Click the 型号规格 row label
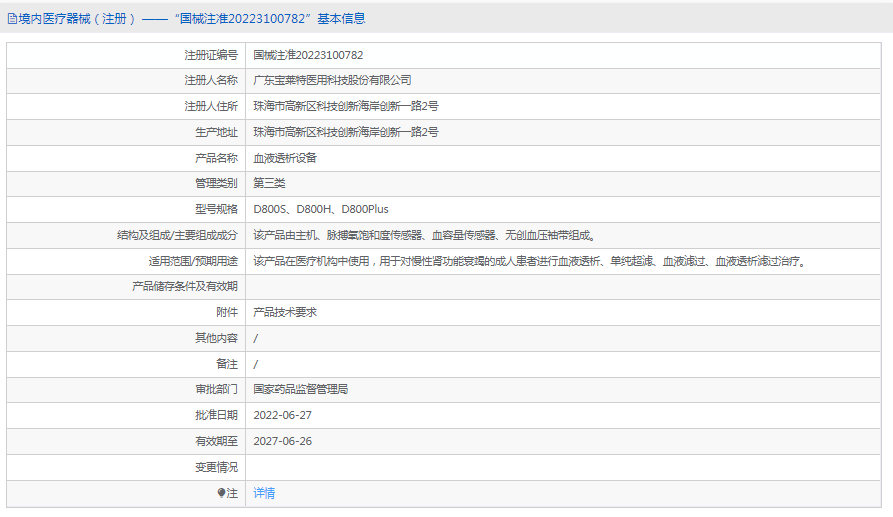This screenshot has height=517, width=893. tap(216, 209)
